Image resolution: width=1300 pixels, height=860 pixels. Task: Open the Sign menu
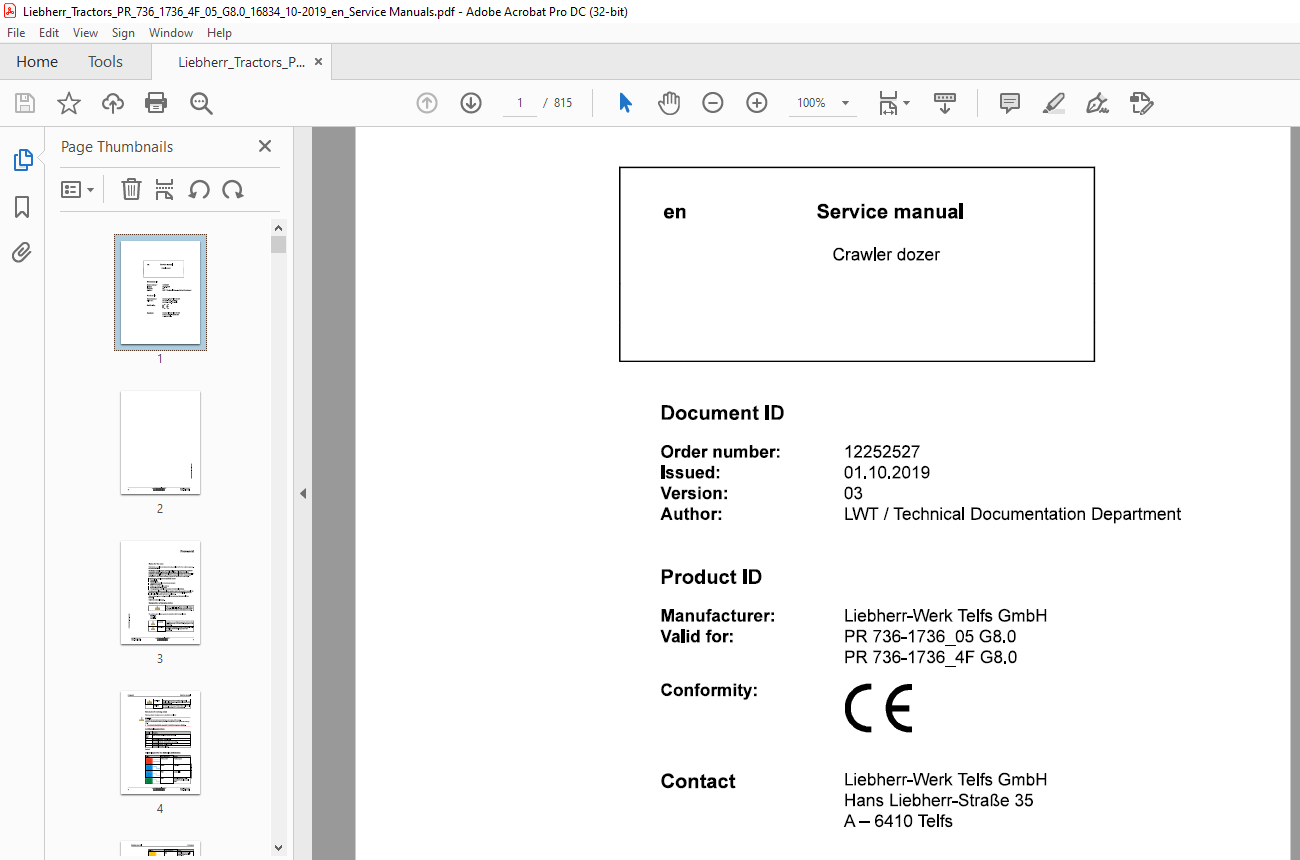pos(123,33)
